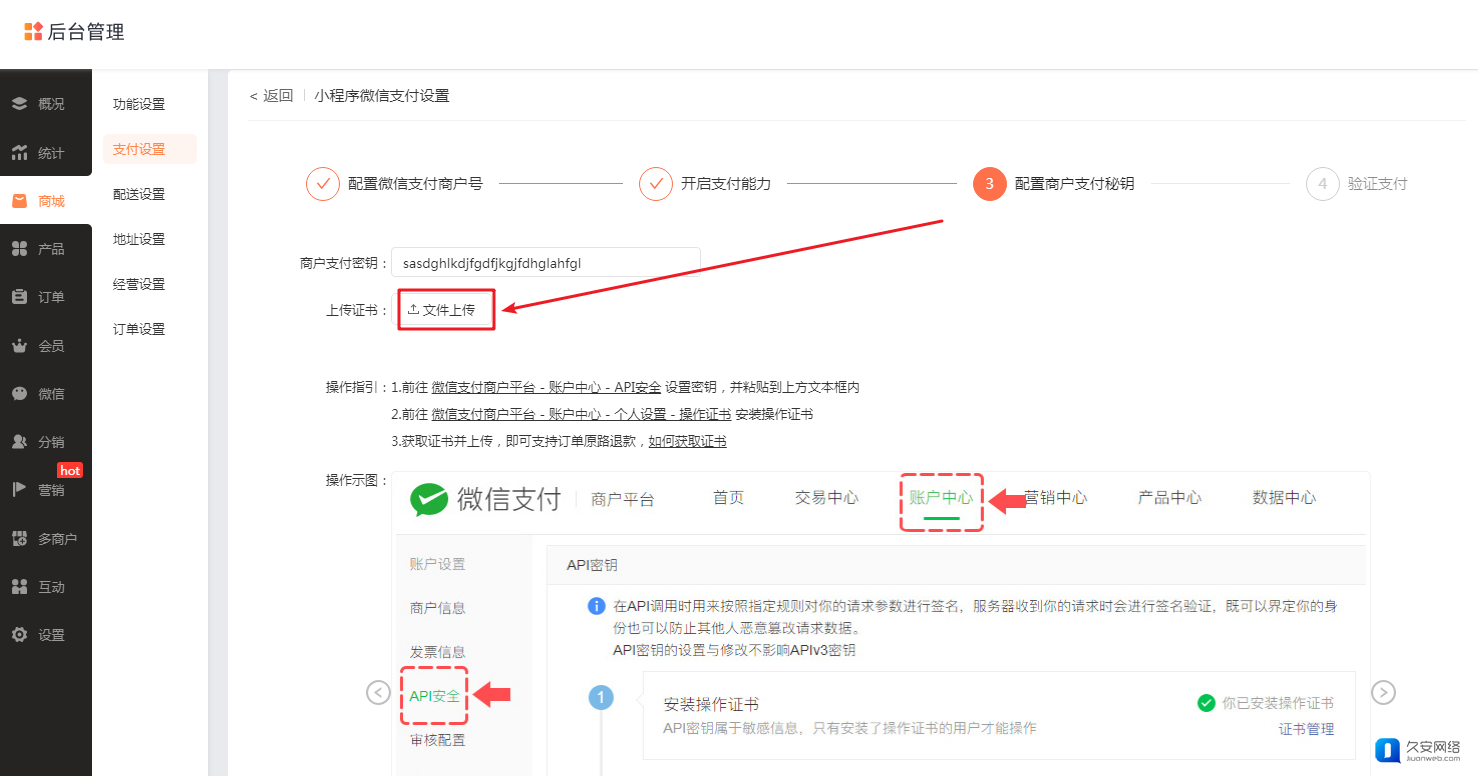Click the WeChat Pay guide screenshot image
This screenshot has height=776, width=1478.
point(880,623)
